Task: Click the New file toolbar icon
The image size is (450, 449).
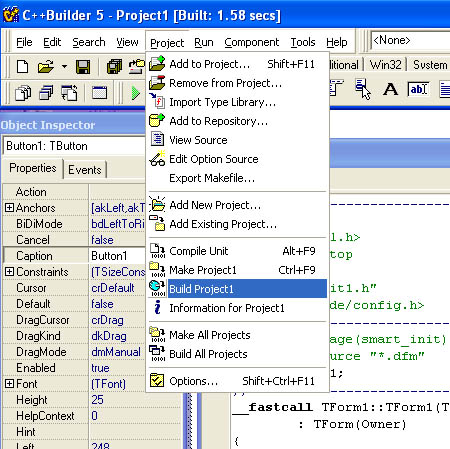Action: [22, 66]
